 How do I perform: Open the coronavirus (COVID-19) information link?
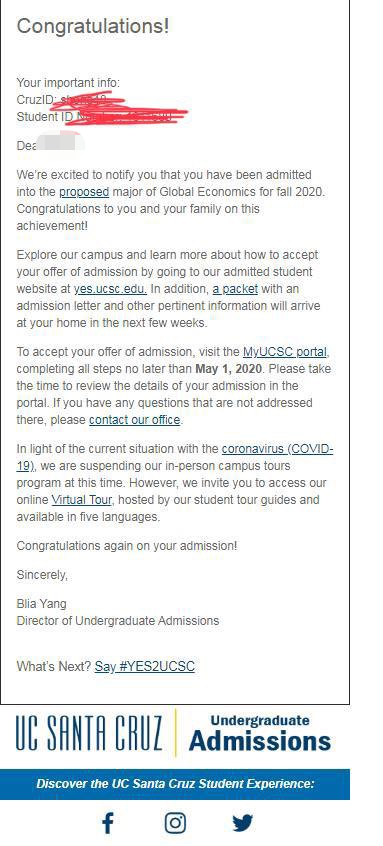tap(174, 457)
